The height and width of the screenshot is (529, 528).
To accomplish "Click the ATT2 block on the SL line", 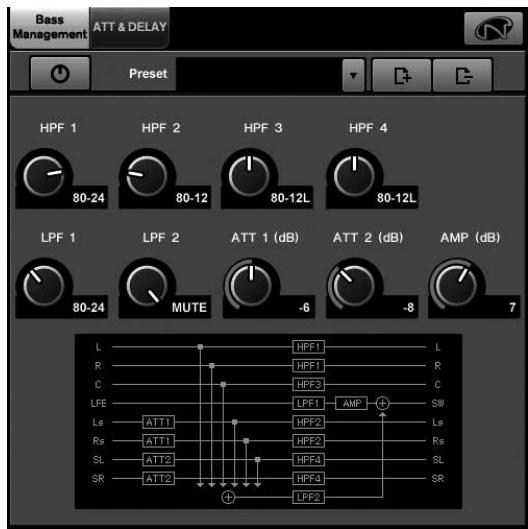I will click(159, 460).
